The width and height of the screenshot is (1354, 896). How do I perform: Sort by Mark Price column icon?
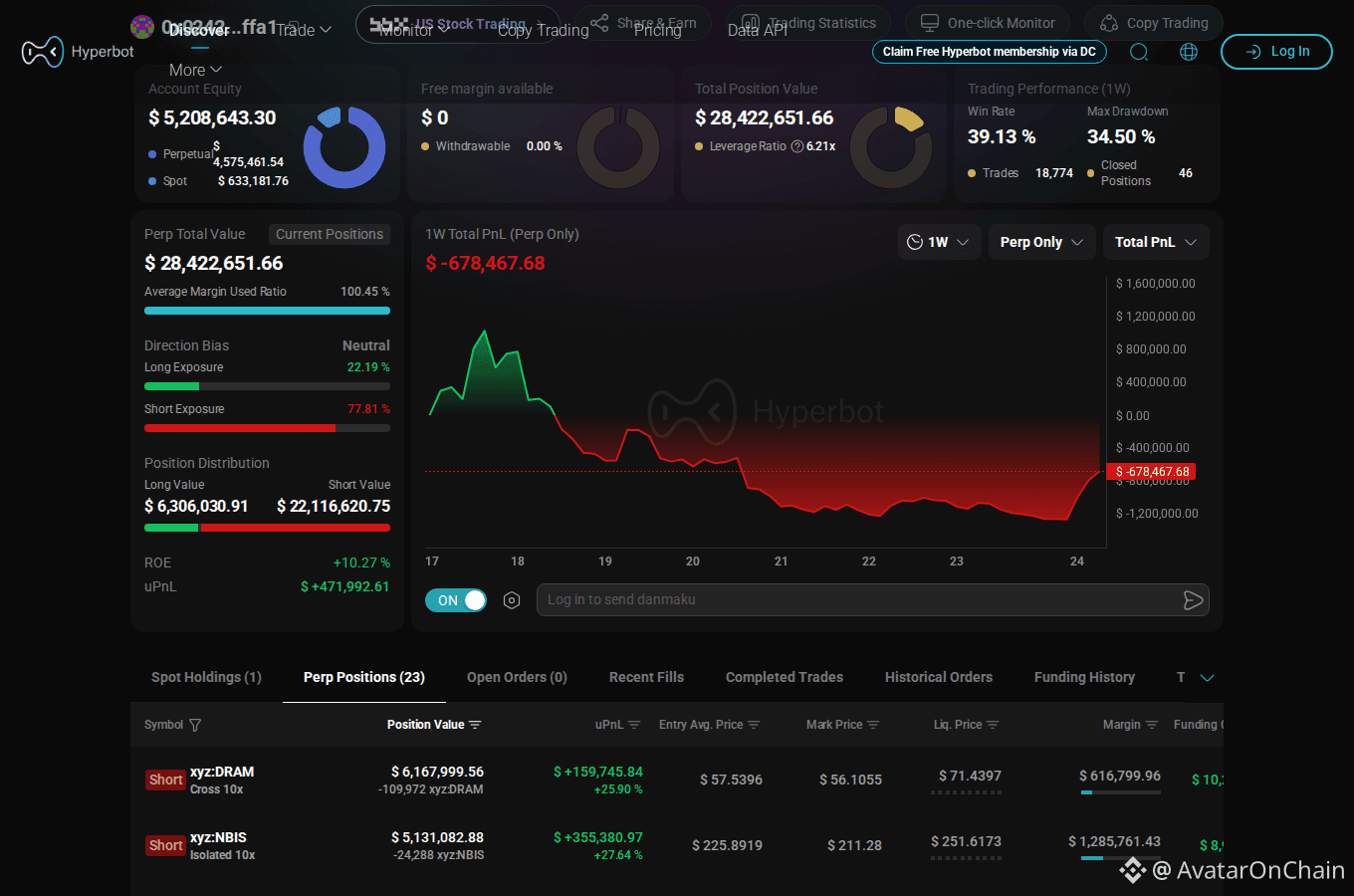(873, 725)
